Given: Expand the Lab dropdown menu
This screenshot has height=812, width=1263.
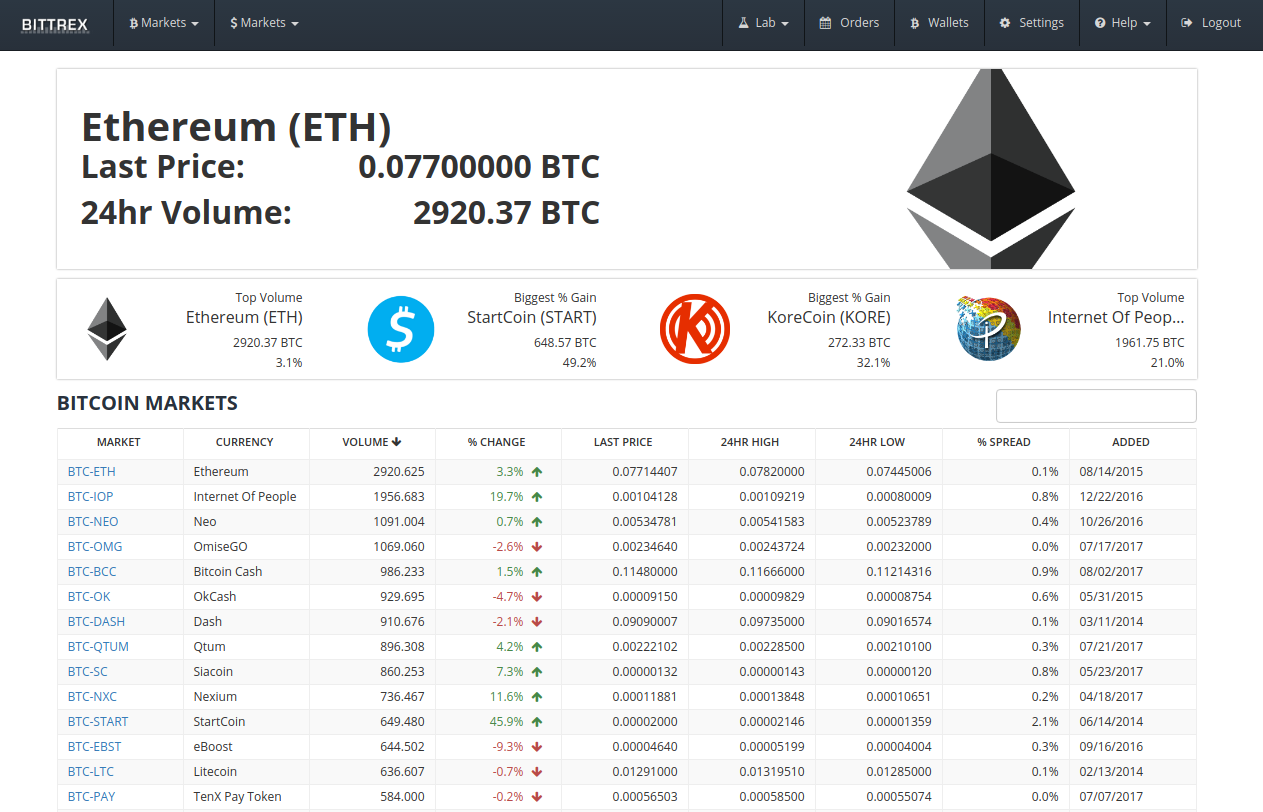Looking at the screenshot, I should click(x=764, y=23).
